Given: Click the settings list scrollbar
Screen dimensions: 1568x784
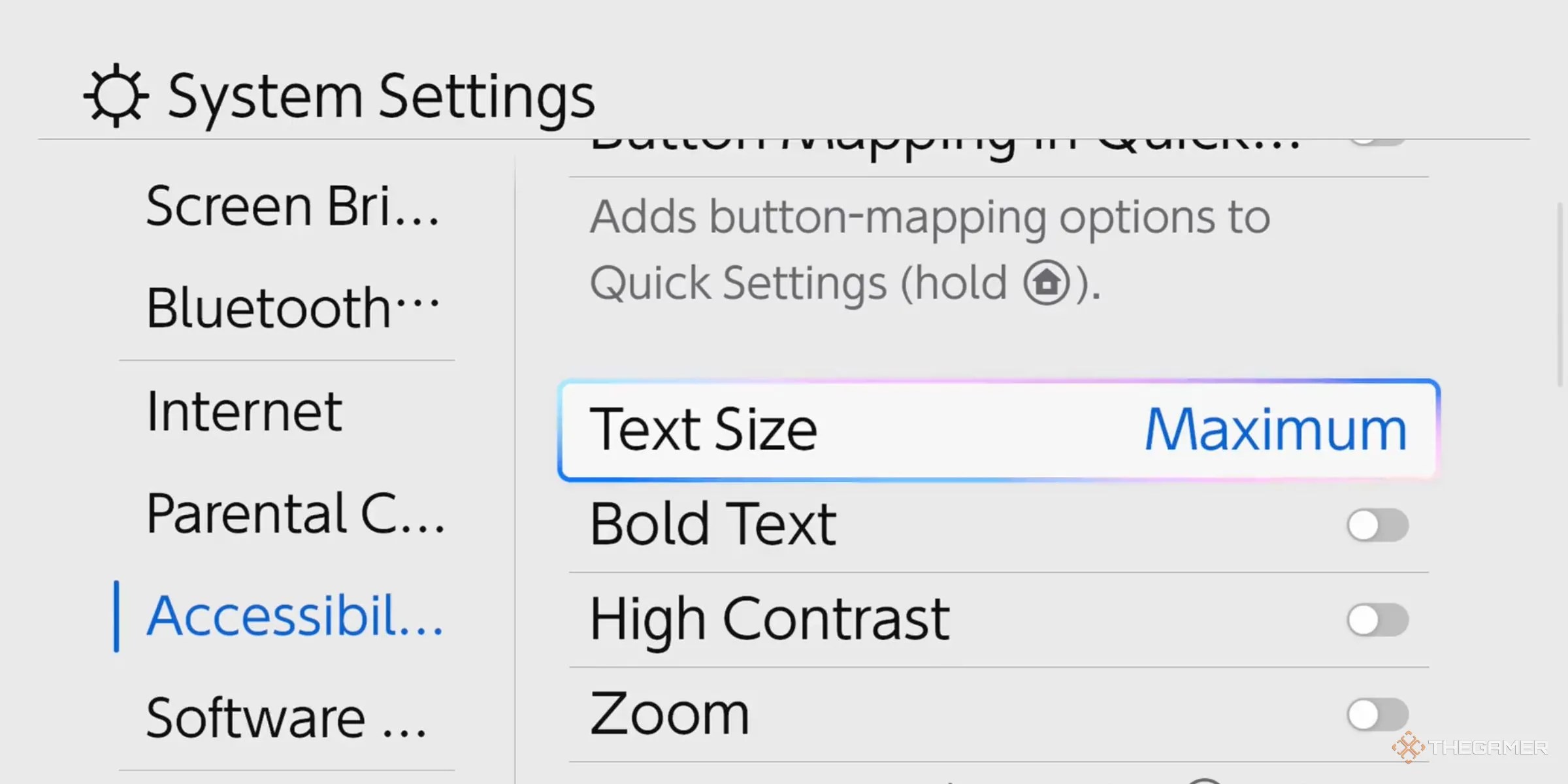Looking at the screenshot, I should [x=1560, y=294].
